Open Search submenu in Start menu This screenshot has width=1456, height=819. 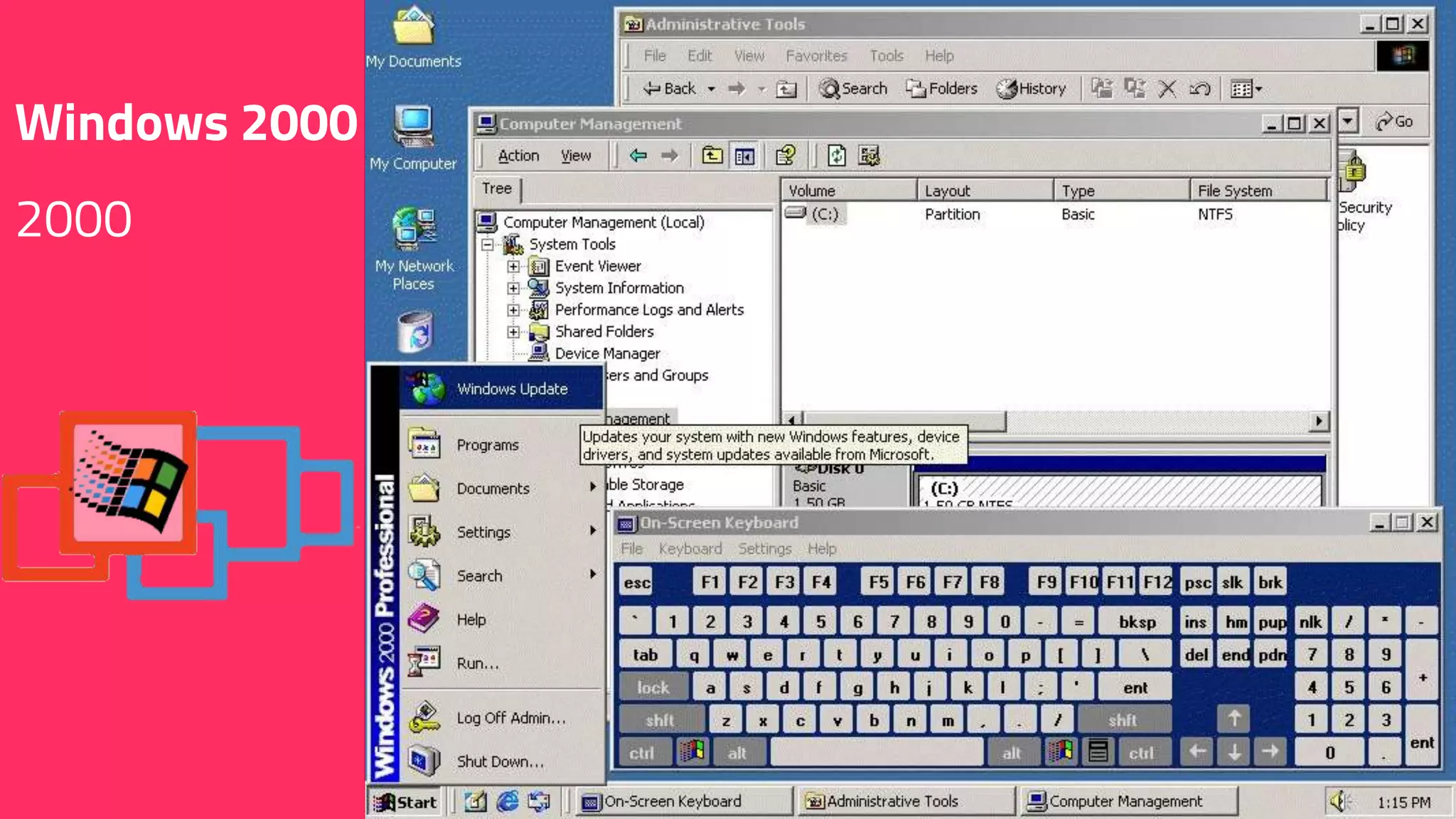pyautogui.click(x=502, y=576)
